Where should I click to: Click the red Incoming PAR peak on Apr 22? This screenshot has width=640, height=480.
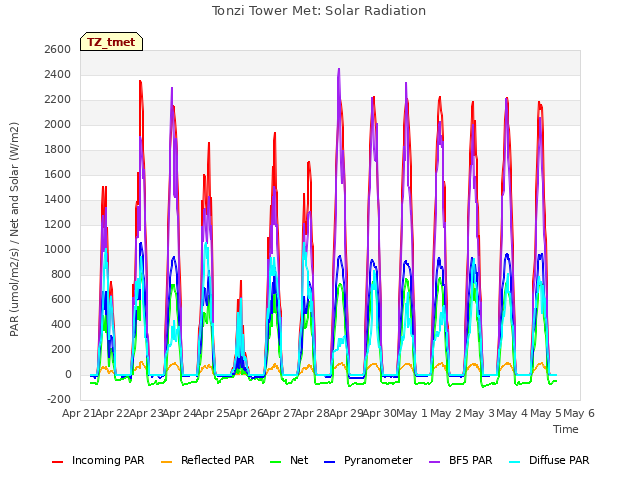[x=140, y=82]
